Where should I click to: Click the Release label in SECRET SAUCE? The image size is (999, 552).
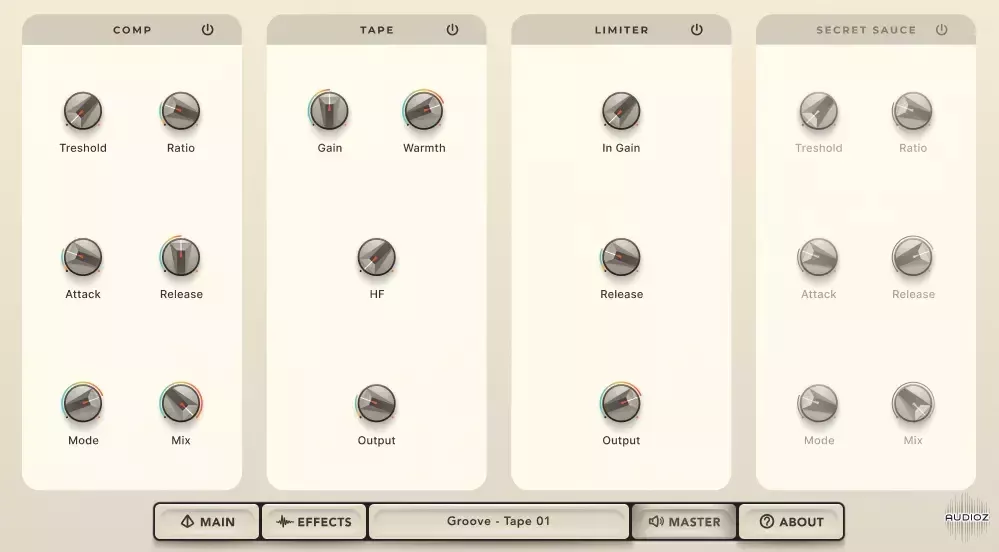point(914,294)
